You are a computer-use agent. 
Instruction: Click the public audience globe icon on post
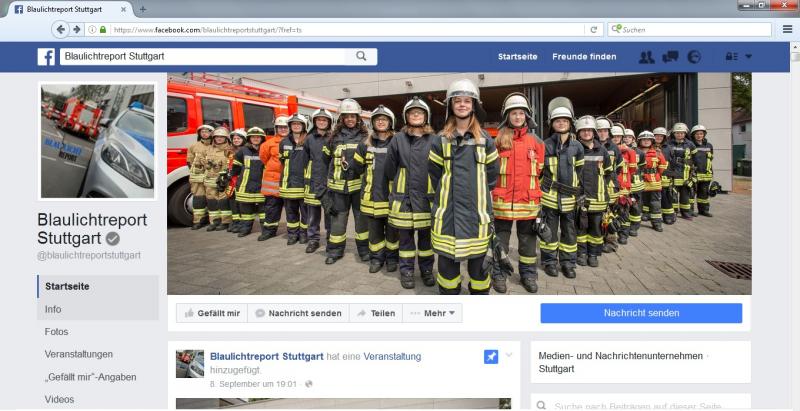pos(308,384)
